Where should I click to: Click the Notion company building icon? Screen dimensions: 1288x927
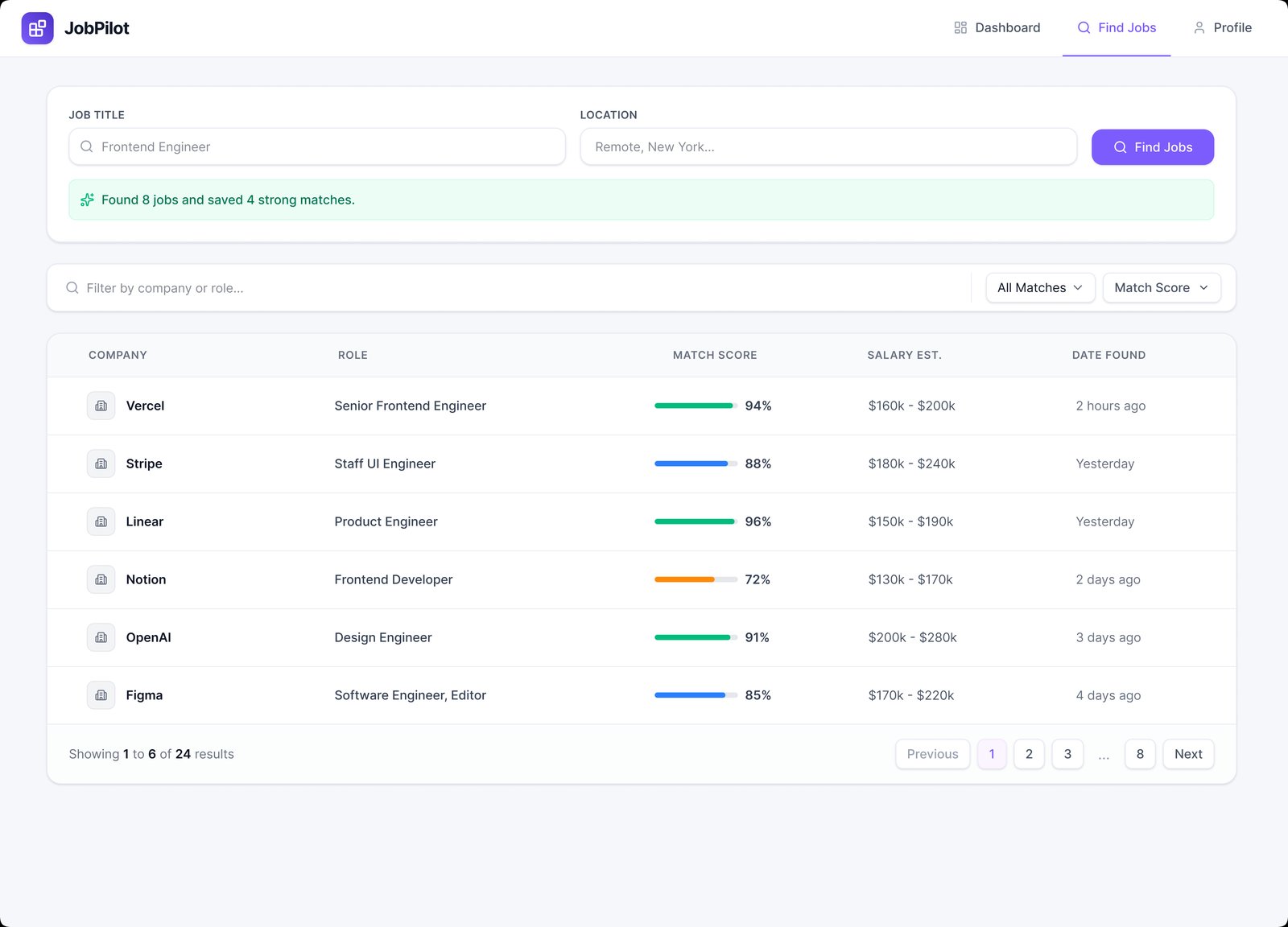(101, 579)
